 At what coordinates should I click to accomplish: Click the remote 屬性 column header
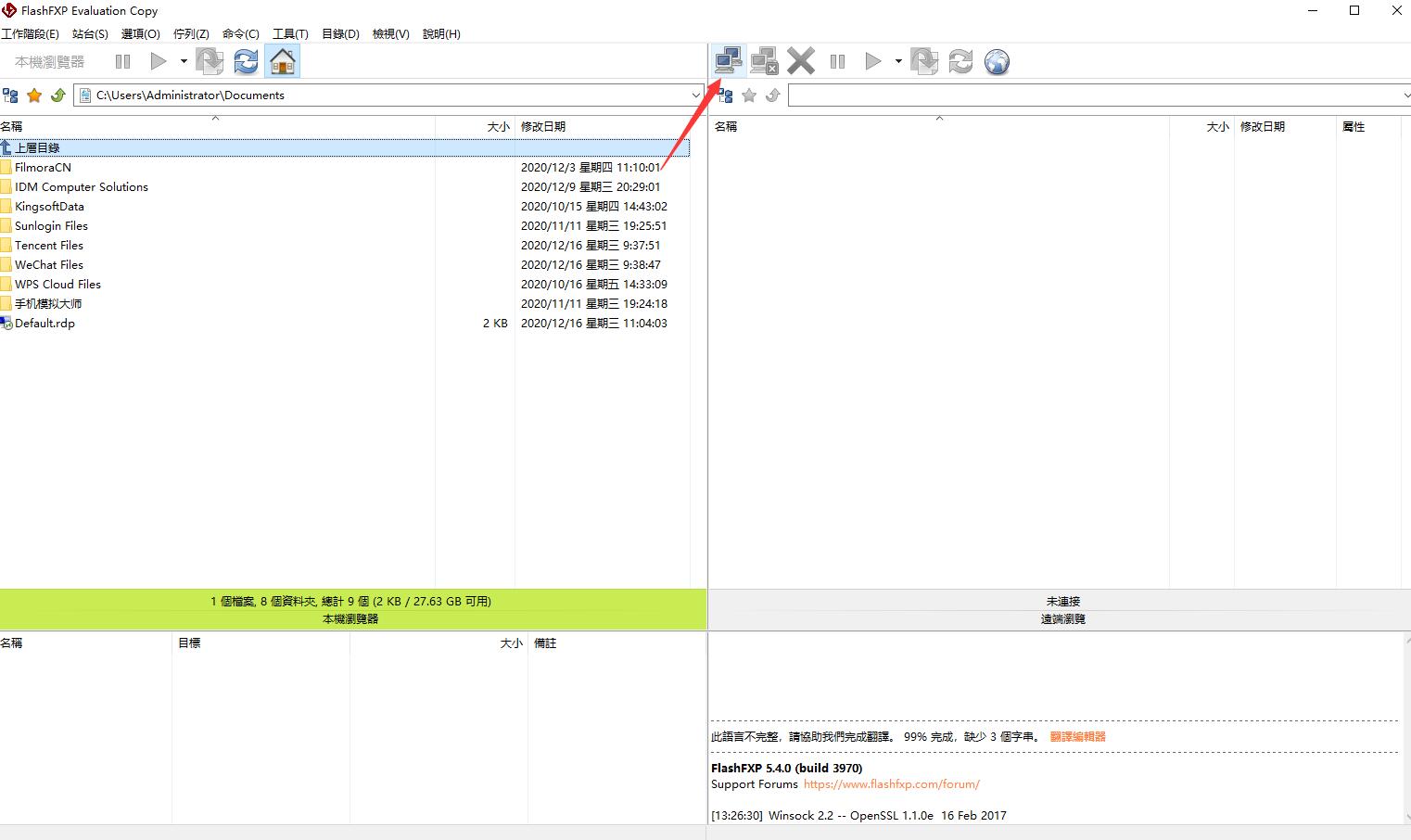[x=1367, y=126]
